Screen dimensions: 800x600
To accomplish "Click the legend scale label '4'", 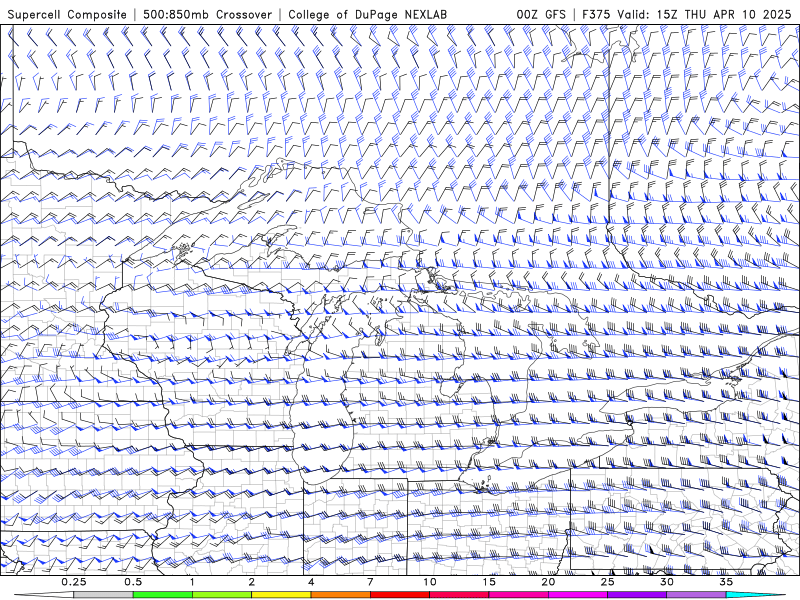I will click(x=311, y=582).
